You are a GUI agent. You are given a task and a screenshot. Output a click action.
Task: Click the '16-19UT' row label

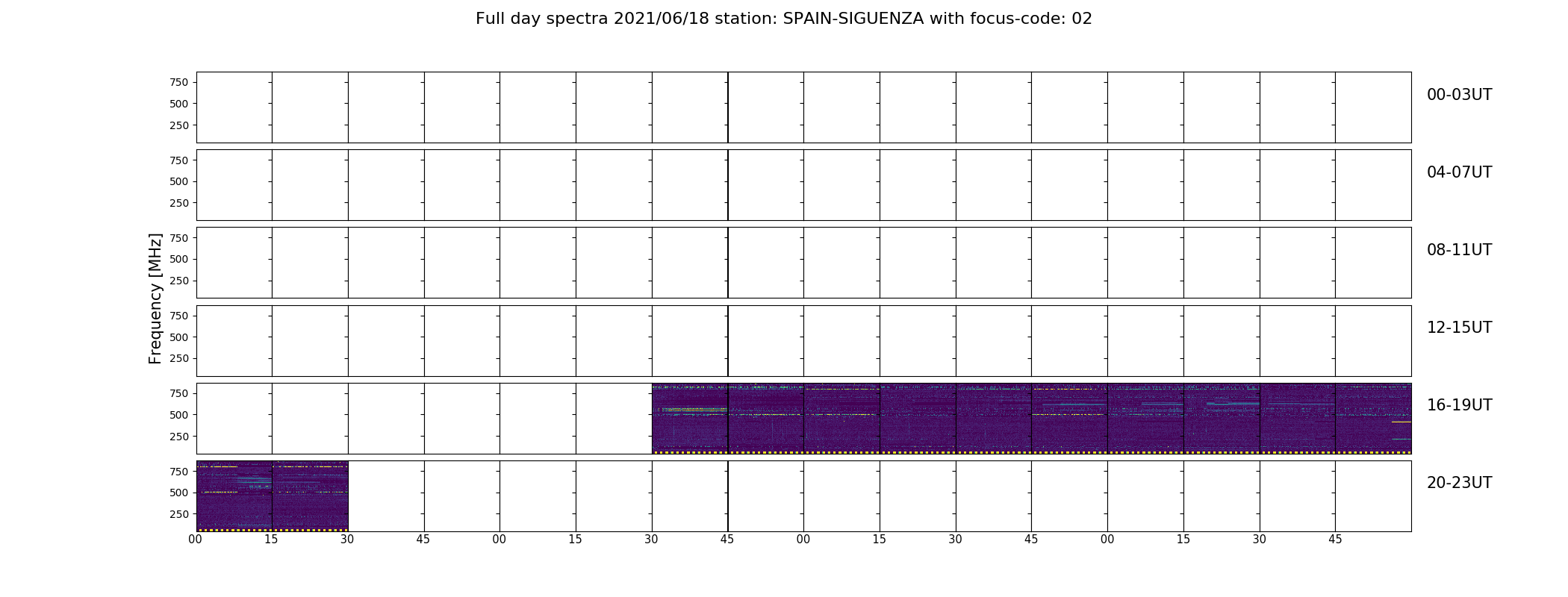tap(1459, 405)
